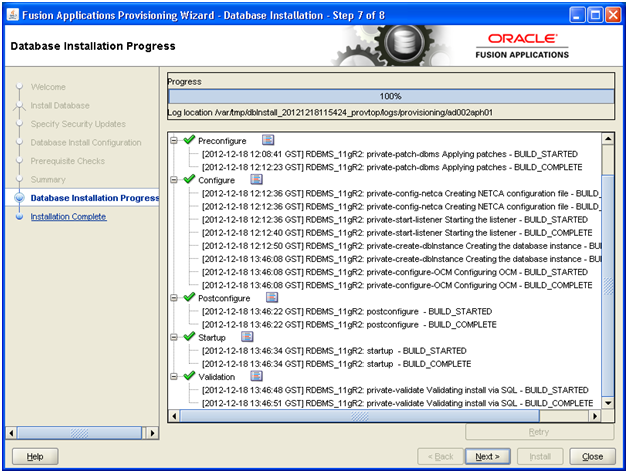The height and width of the screenshot is (473, 628).
Task: Click the sidebar scroll right arrow
Action: (152, 433)
